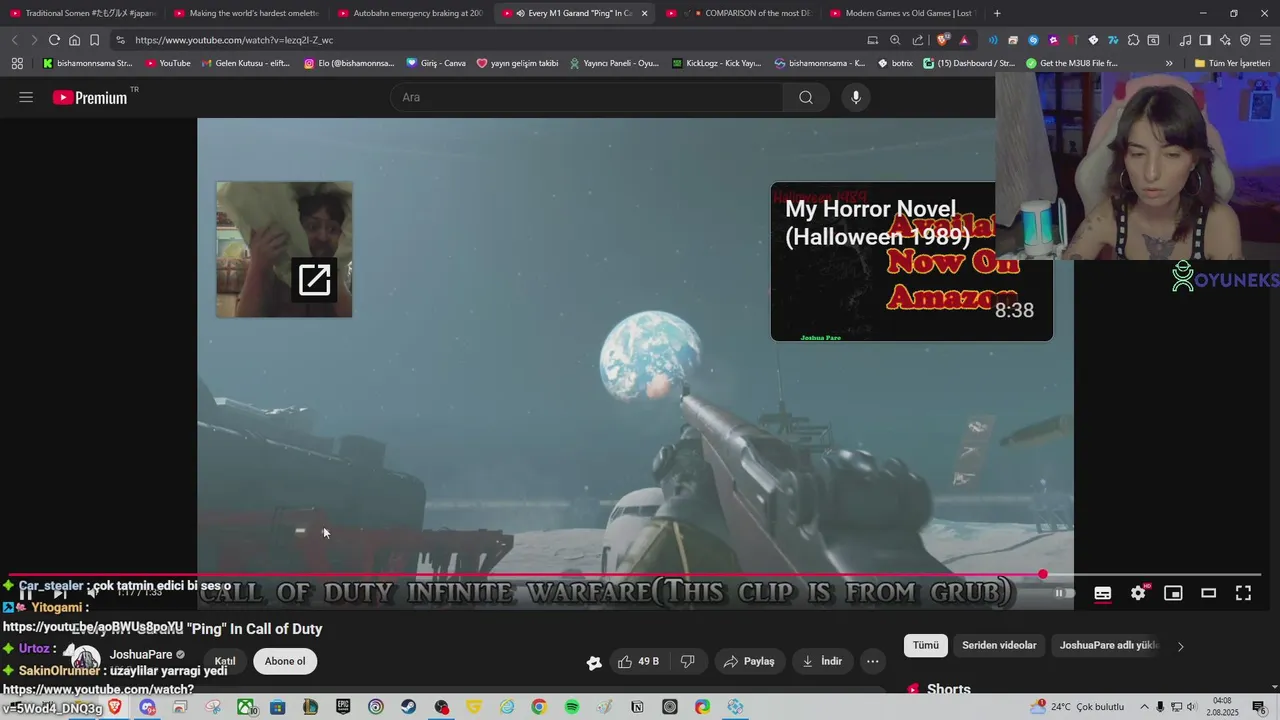The image size is (1280, 720).
Task: Switch to 'COMPARISON of the most DE' tab
Action: [741, 13]
